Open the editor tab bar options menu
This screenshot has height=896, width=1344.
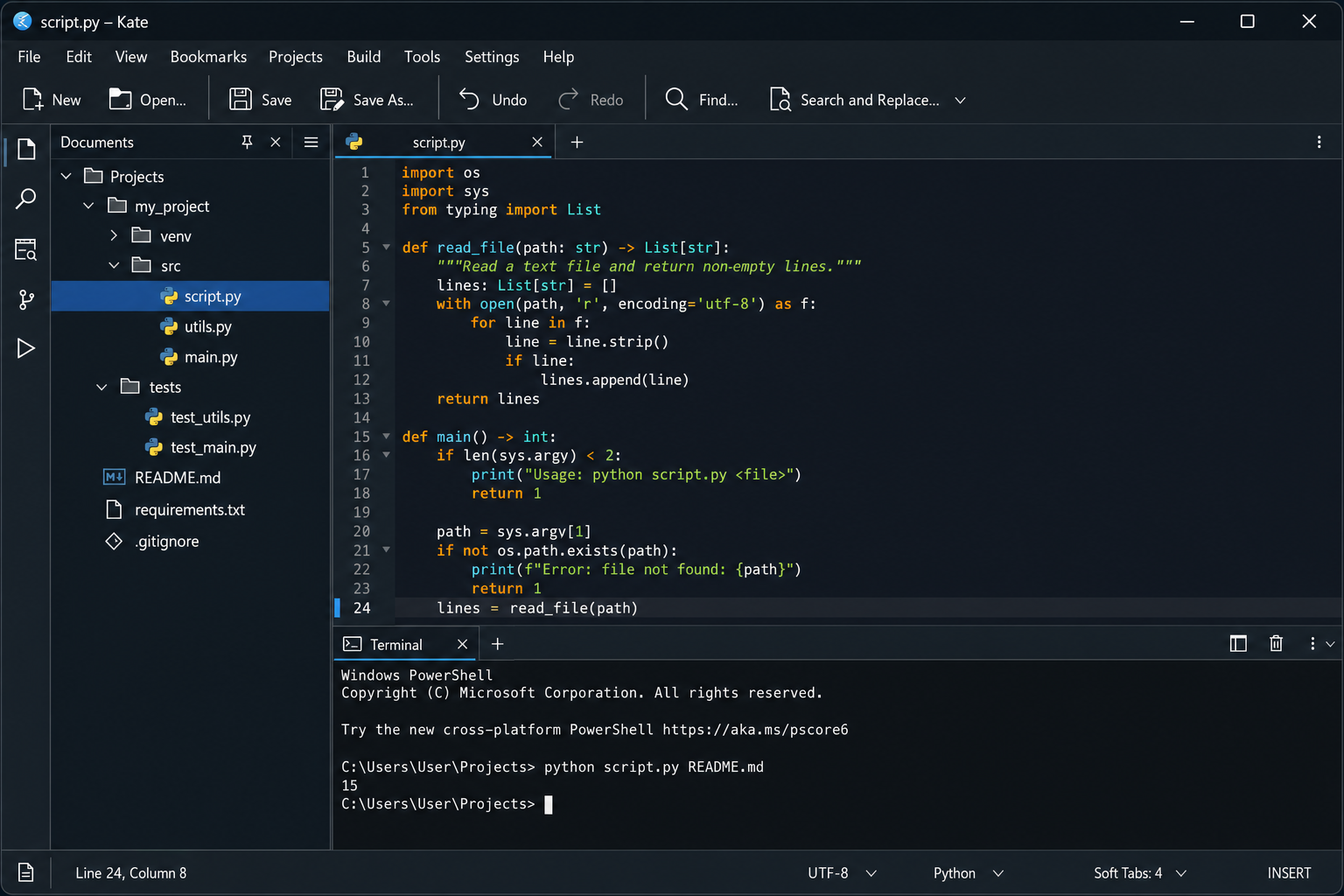[1319, 142]
